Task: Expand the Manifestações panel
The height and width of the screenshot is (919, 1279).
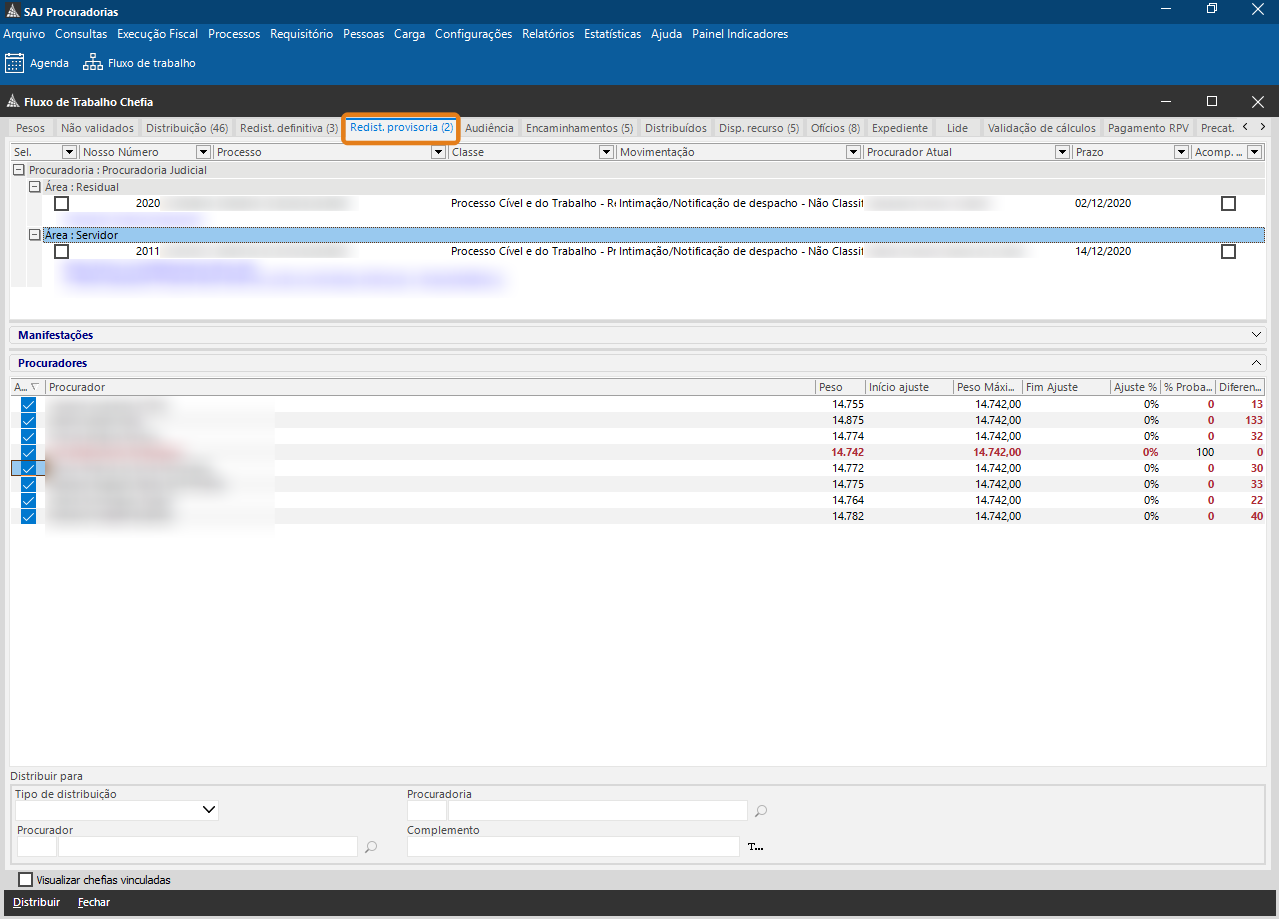Action: click(x=1257, y=335)
